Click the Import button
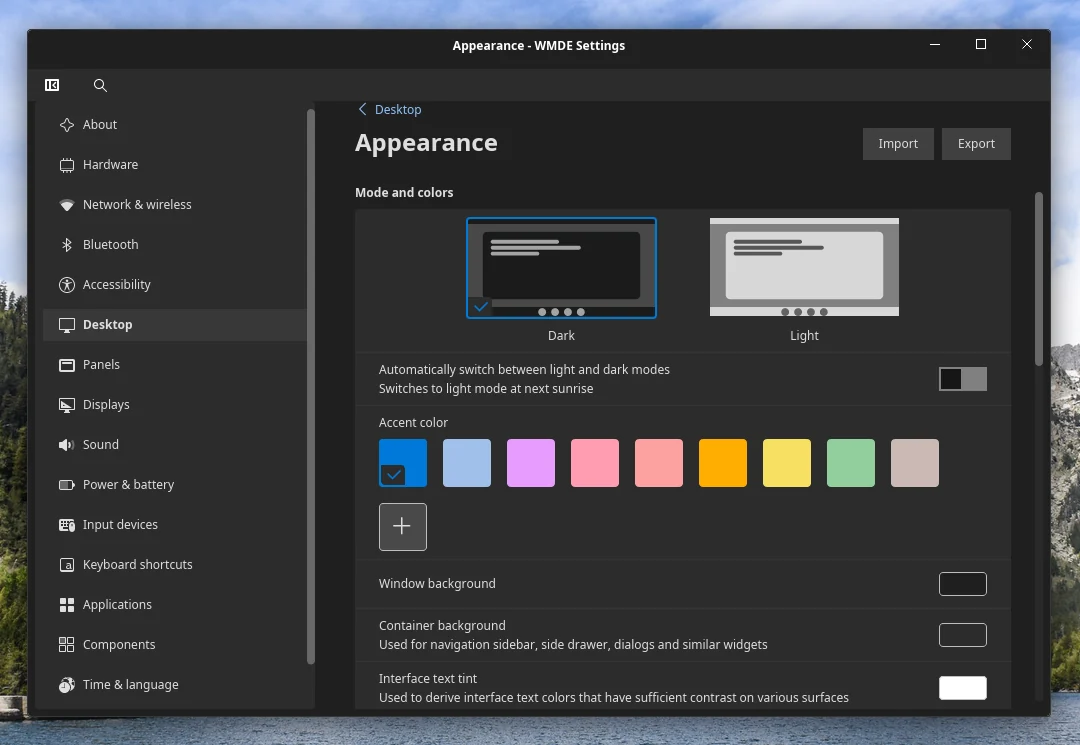Image resolution: width=1080 pixels, height=745 pixels. coord(897,144)
